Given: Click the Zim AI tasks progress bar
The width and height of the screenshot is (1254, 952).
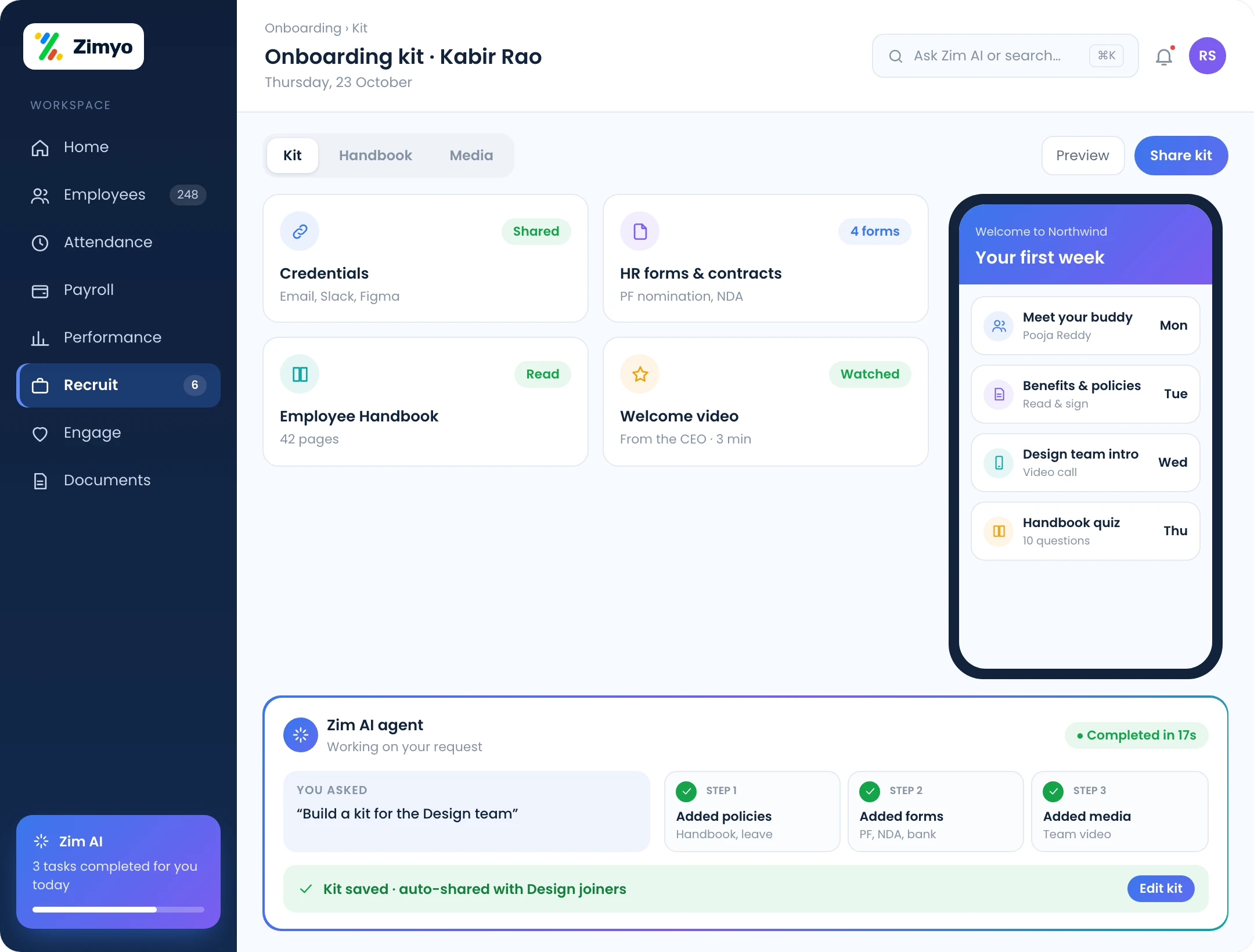Looking at the screenshot, I should [118, 910].
